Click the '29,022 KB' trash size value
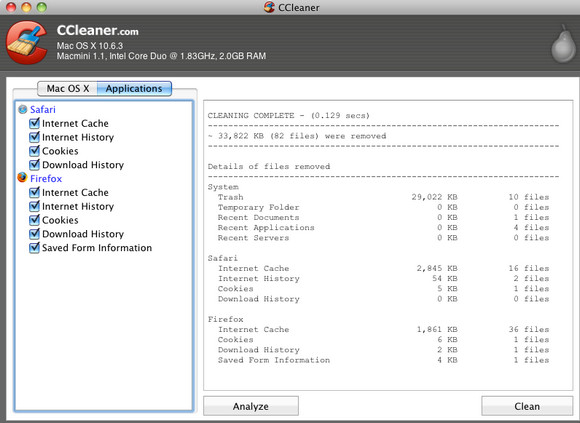 click(x=435, y=197)
